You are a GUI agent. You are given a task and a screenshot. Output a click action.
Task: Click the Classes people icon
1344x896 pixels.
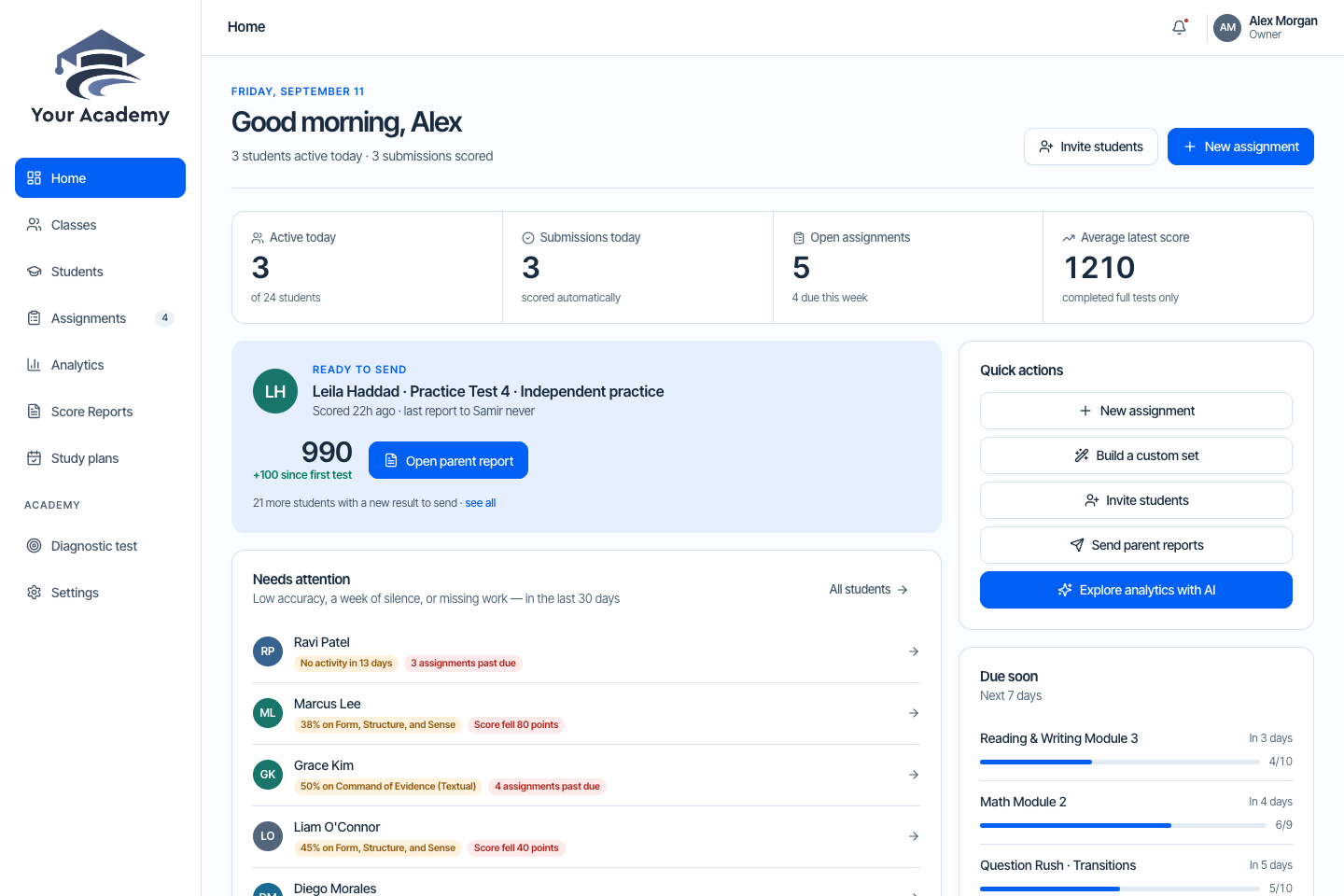35,225
